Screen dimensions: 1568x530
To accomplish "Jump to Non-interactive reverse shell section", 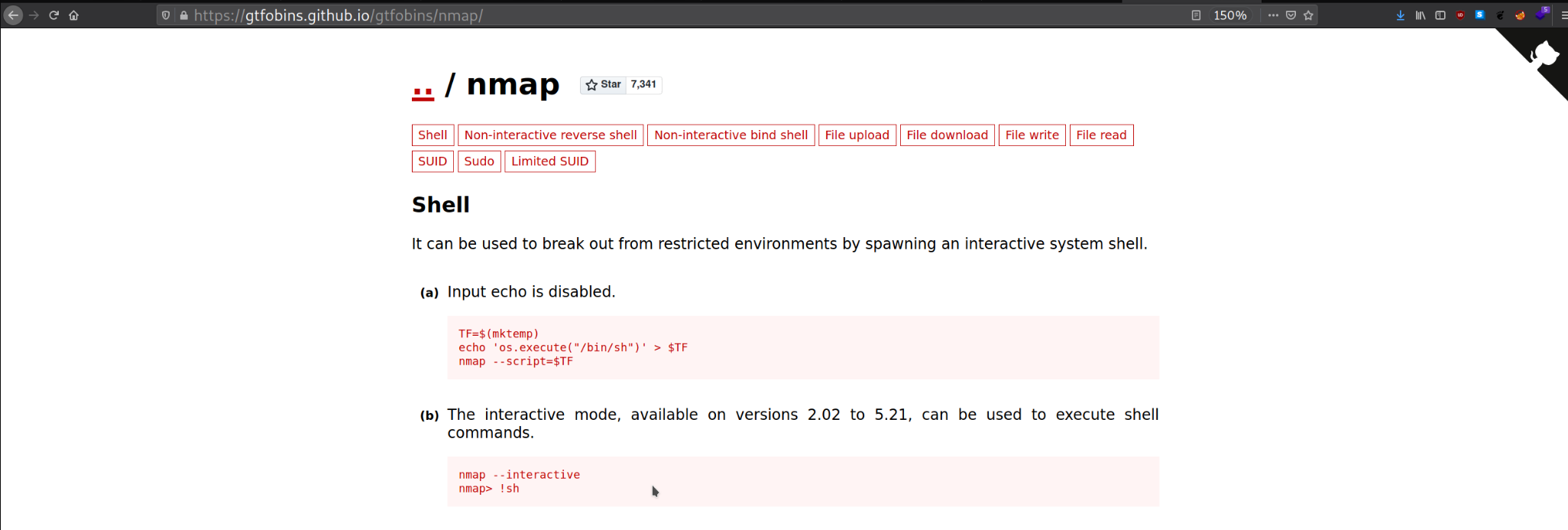I will 550,135.
